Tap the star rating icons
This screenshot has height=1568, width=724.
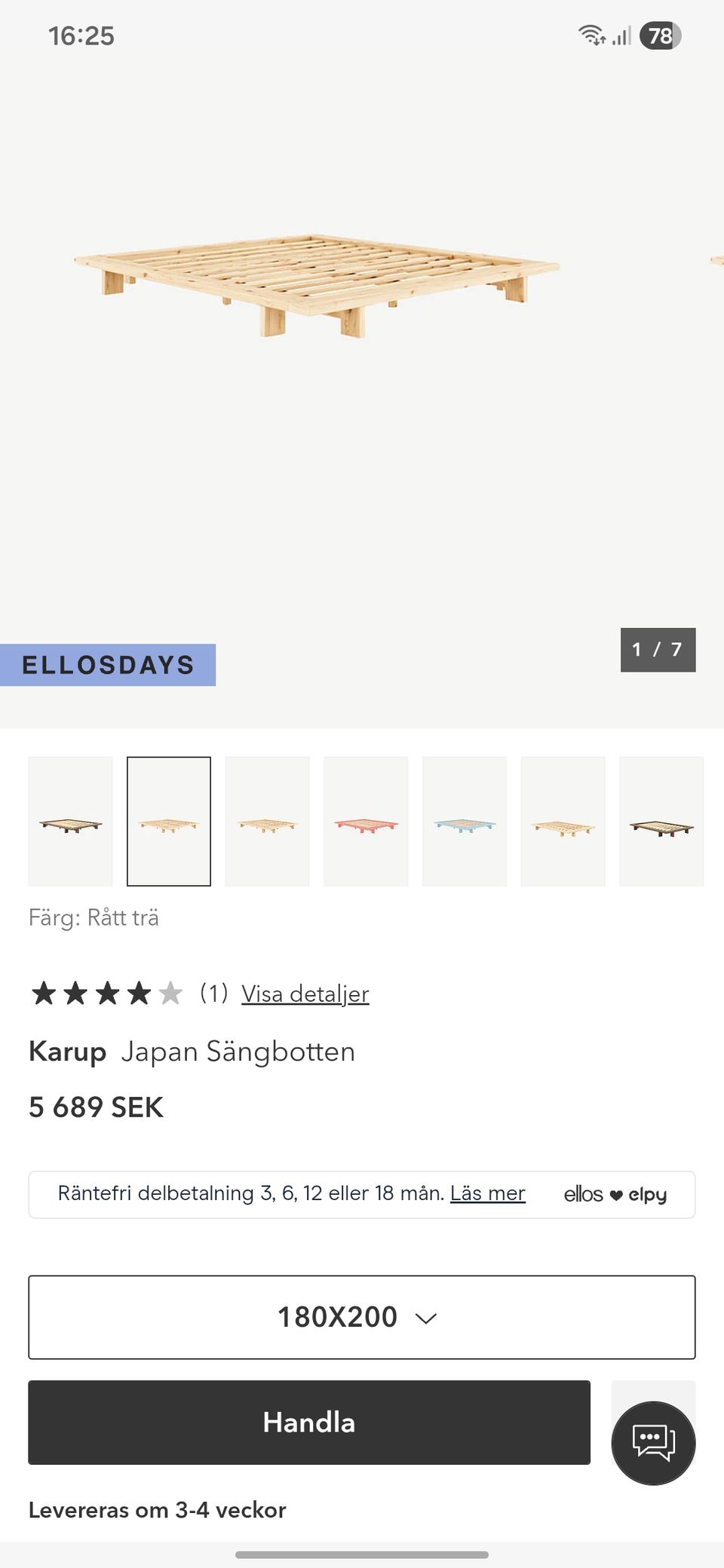(106, 994)
